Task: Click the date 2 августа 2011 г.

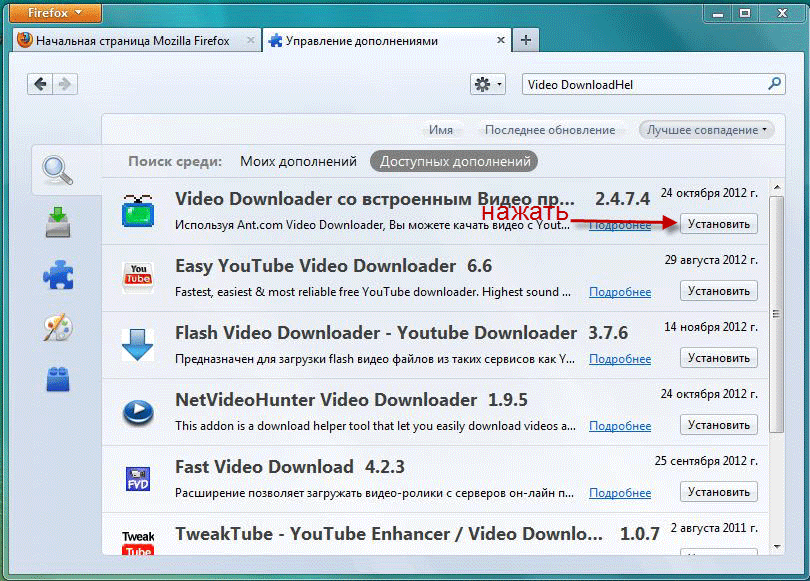Action: click(x=714, y=528)
